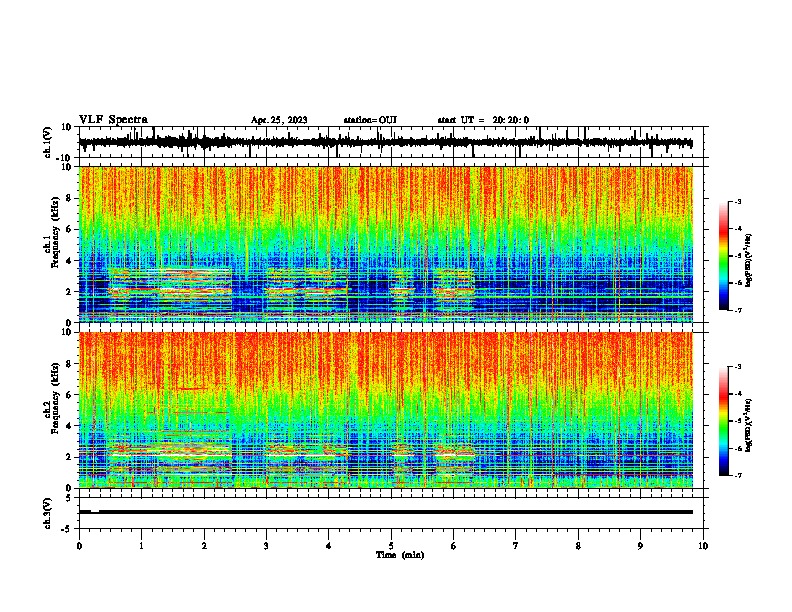Click time axis tick label "4"
This screenshot has height=612, width=792.
[x=328, y=546]
